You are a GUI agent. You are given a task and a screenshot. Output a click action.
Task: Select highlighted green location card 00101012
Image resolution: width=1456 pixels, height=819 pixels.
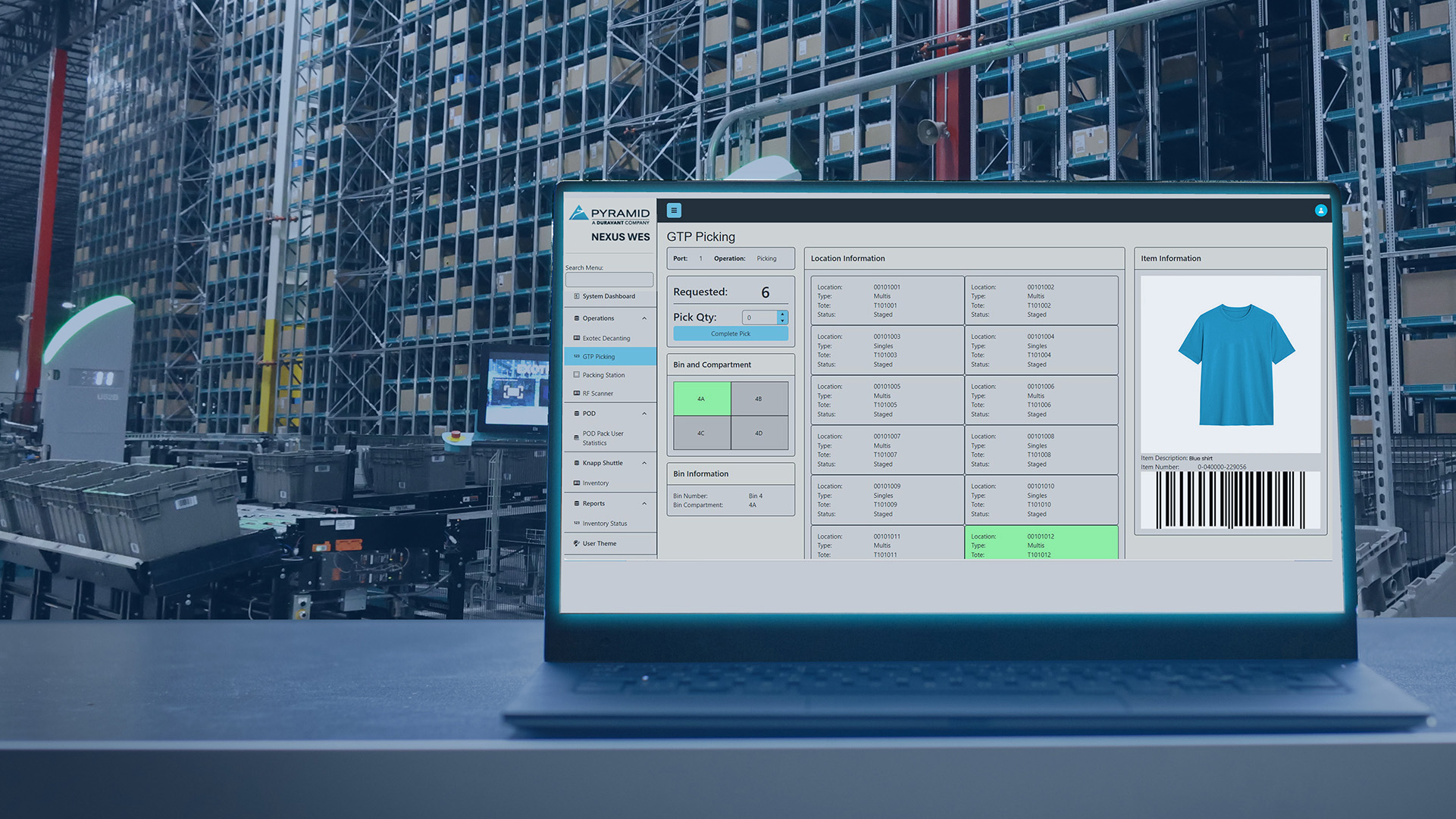click(x=1041, y=543)
